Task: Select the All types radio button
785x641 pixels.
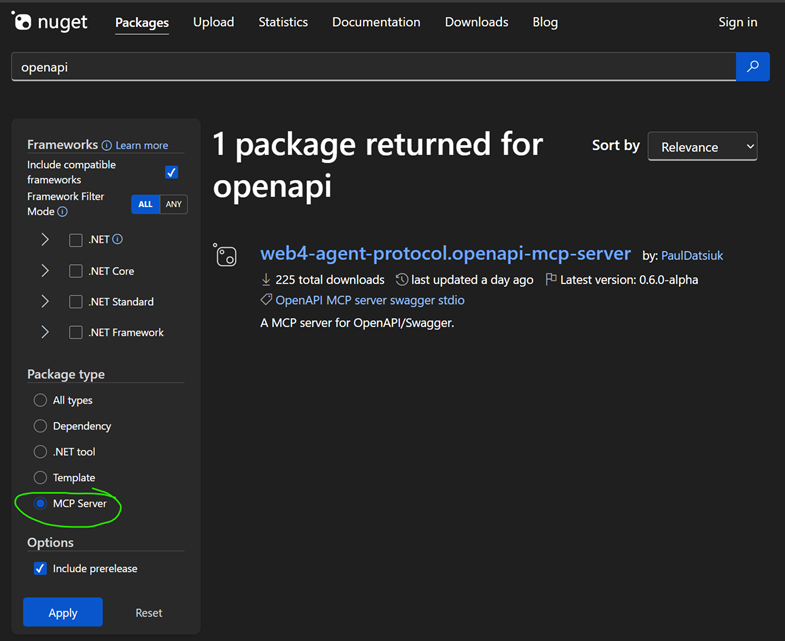Action: pyautogui.click(x=40, y=400)
